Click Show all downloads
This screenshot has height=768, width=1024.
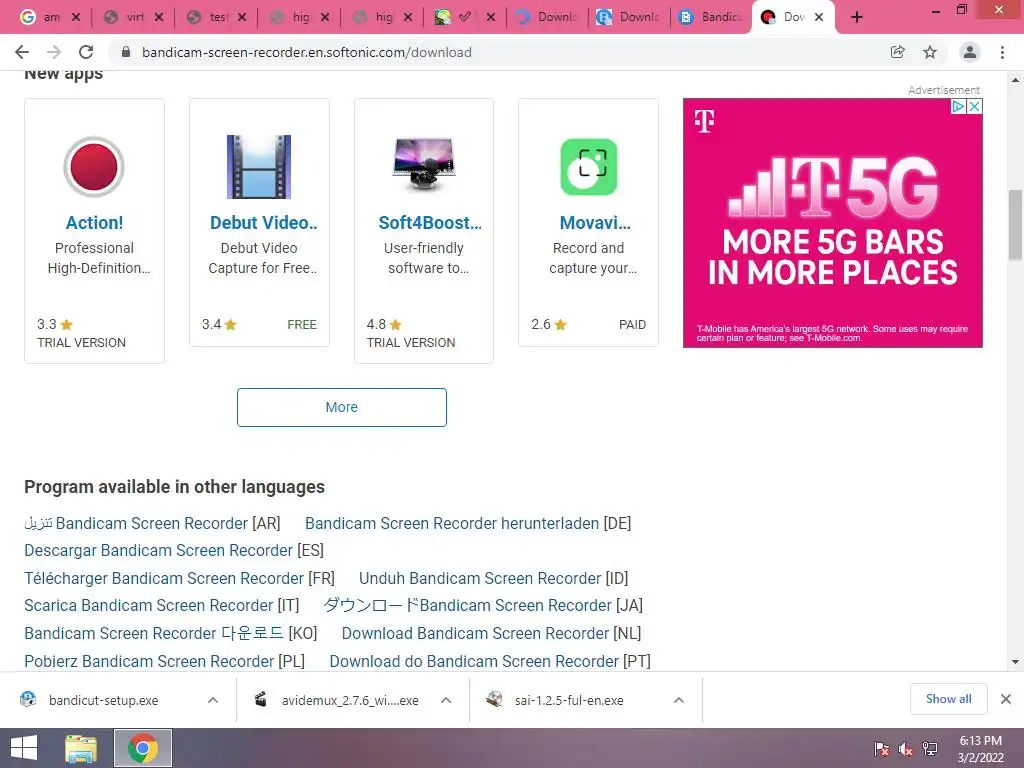point(948,699)
